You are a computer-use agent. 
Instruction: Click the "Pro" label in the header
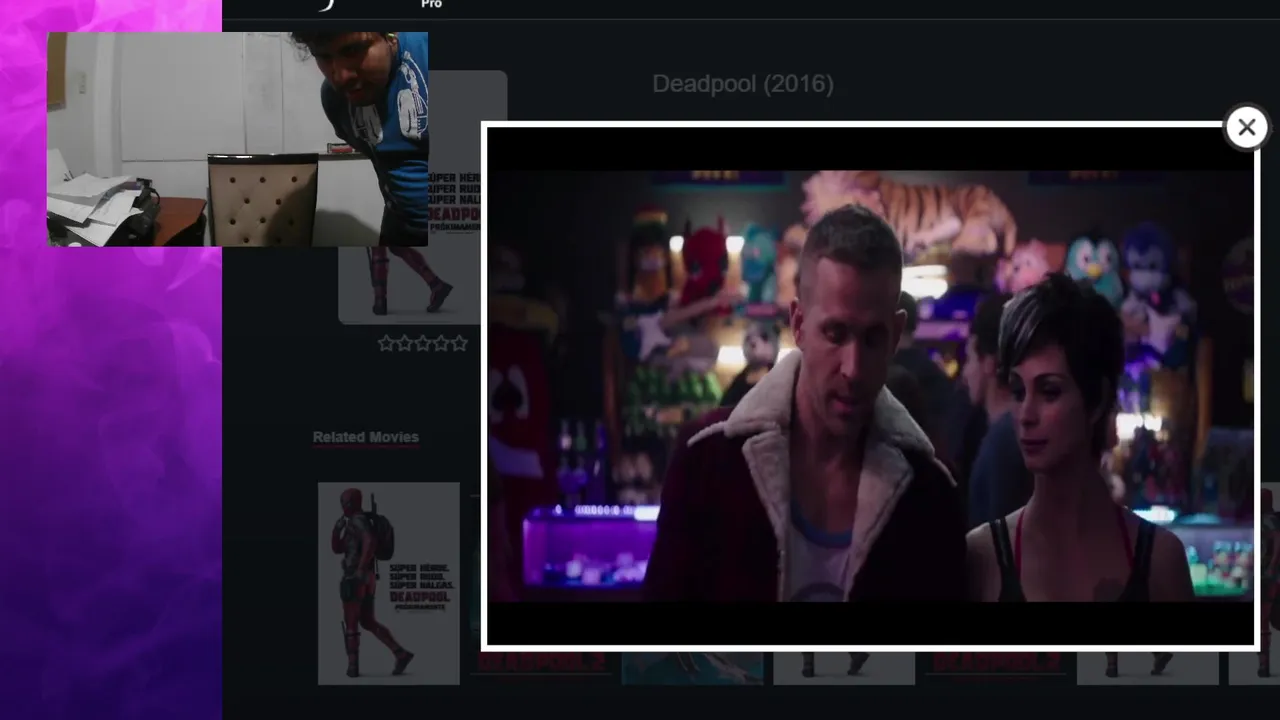point(431,4)
